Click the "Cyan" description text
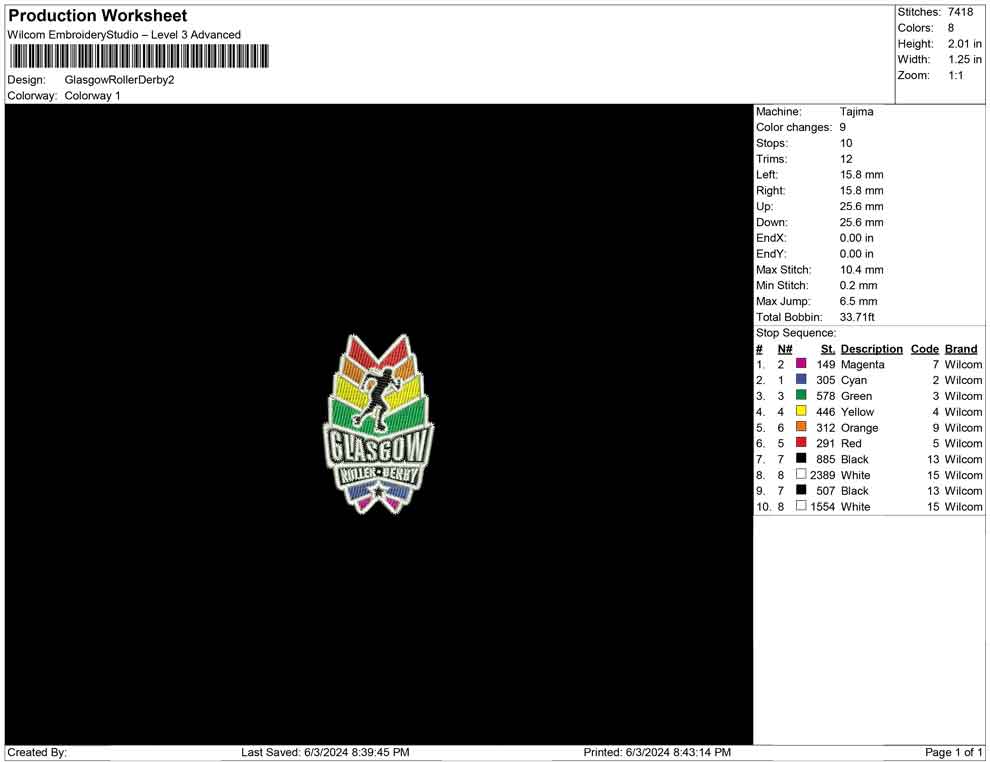This screenshot has height=762, width=990. (x=854, y=381)
